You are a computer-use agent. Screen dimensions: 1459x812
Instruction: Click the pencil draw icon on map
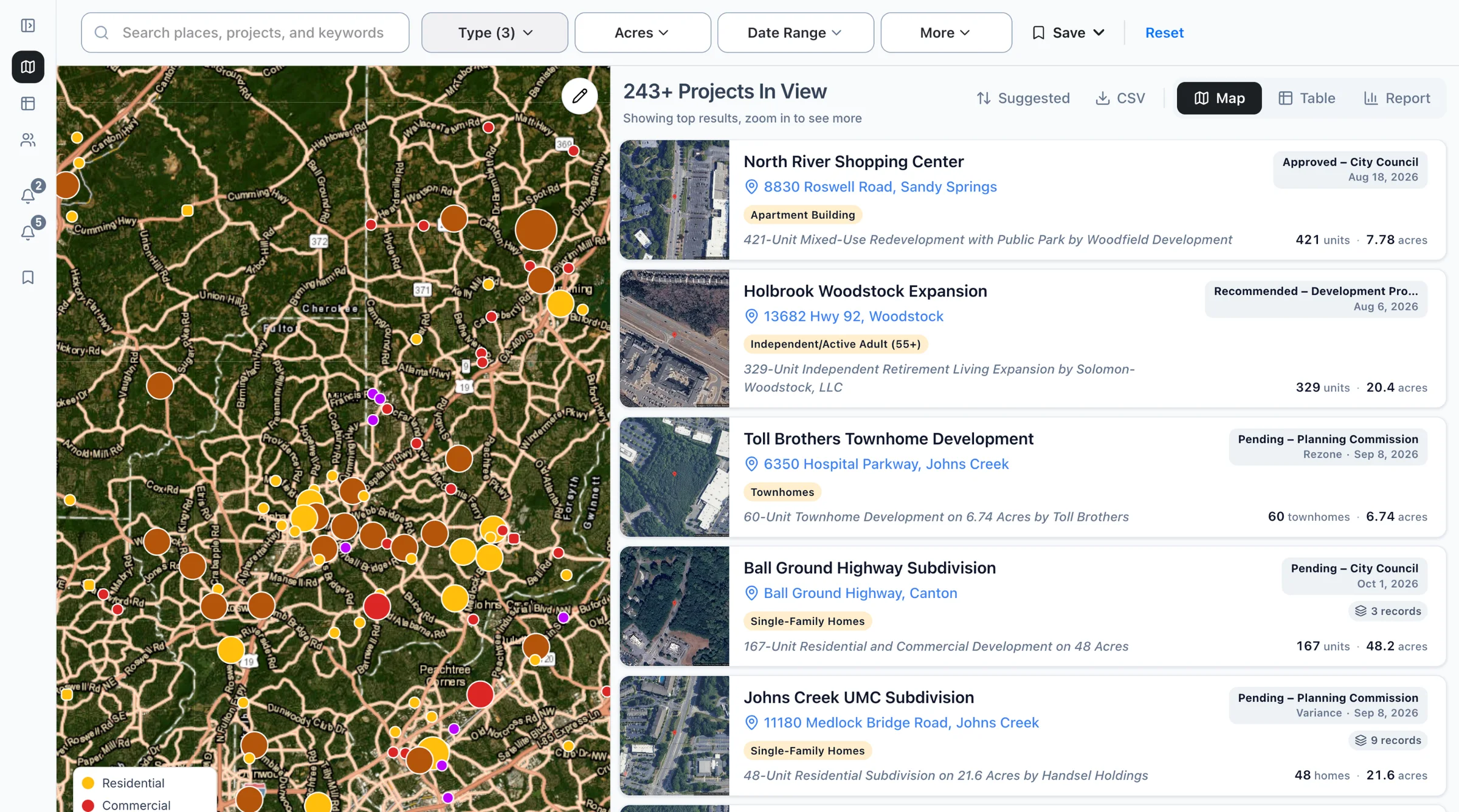point(579,96)
